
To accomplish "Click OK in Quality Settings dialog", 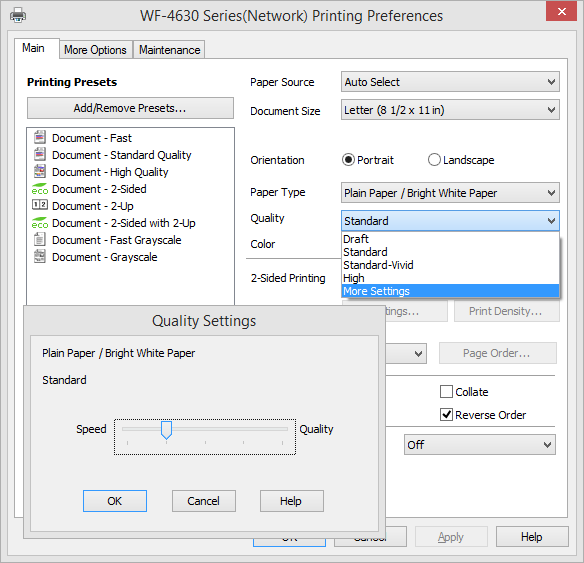I will (115, 501).
